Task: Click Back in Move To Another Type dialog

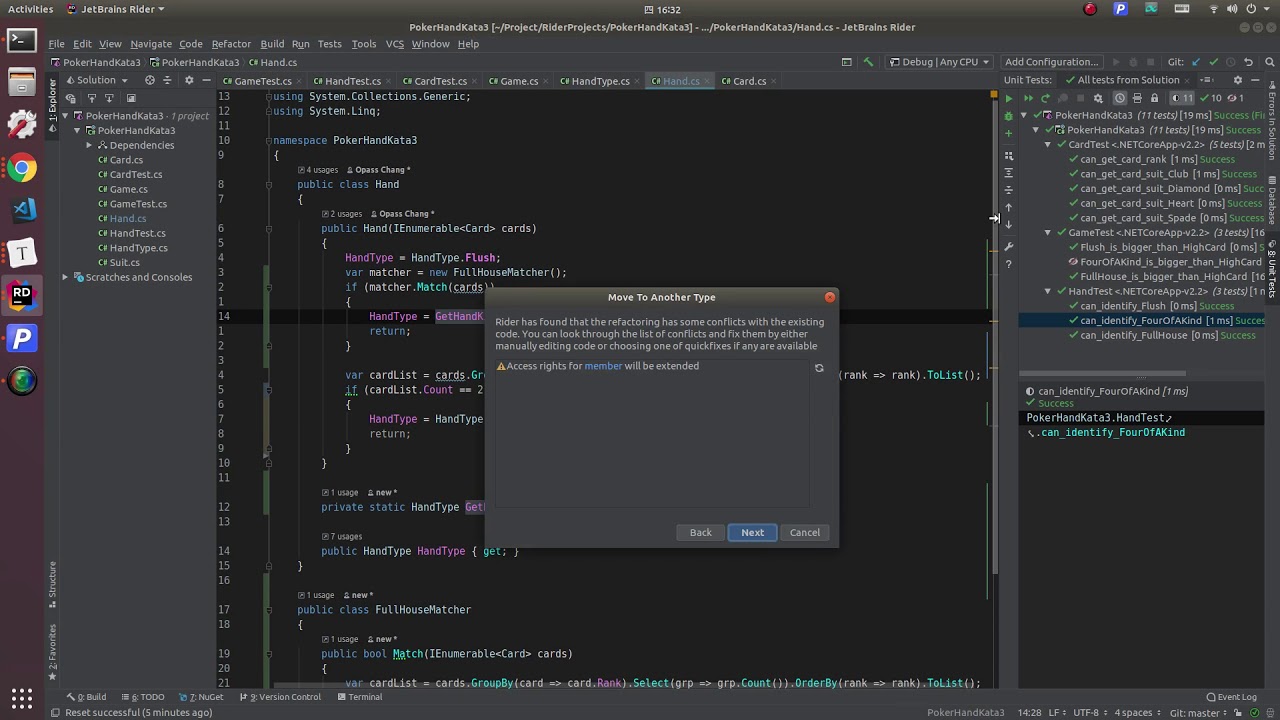Action: 700,532
